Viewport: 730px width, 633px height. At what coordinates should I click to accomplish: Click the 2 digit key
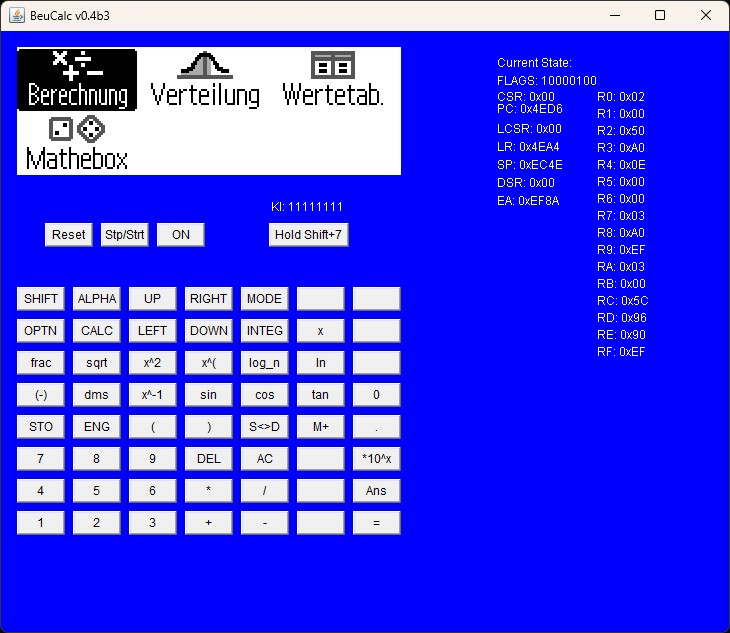click(96, 523)
